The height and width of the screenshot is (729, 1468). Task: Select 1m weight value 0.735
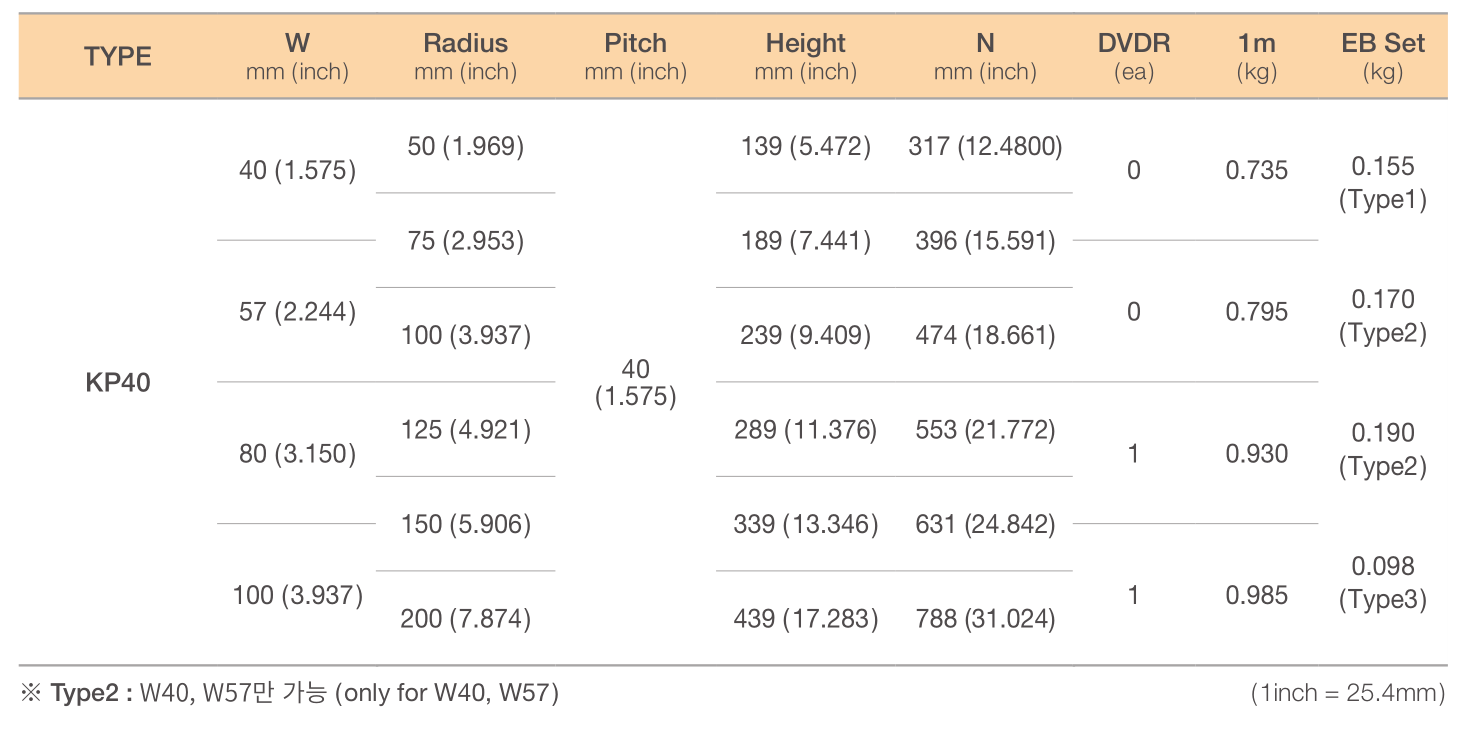click(1257, 170)
